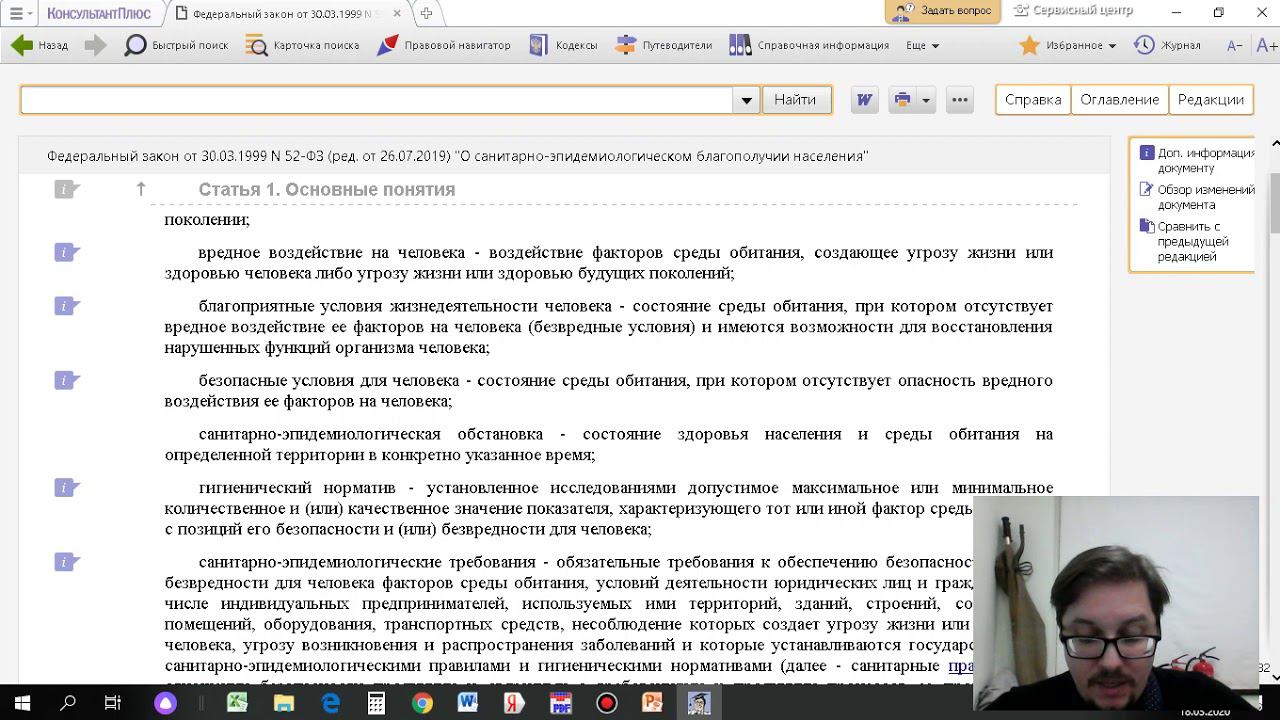This screenshot has height=720, width=1280.
Task: Open the Редакции tab
Action: [1211, 100]
